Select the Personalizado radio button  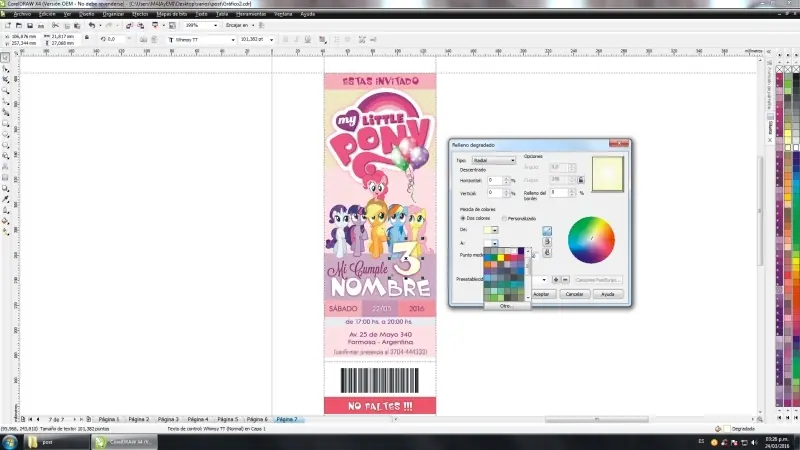coord(504,218)
